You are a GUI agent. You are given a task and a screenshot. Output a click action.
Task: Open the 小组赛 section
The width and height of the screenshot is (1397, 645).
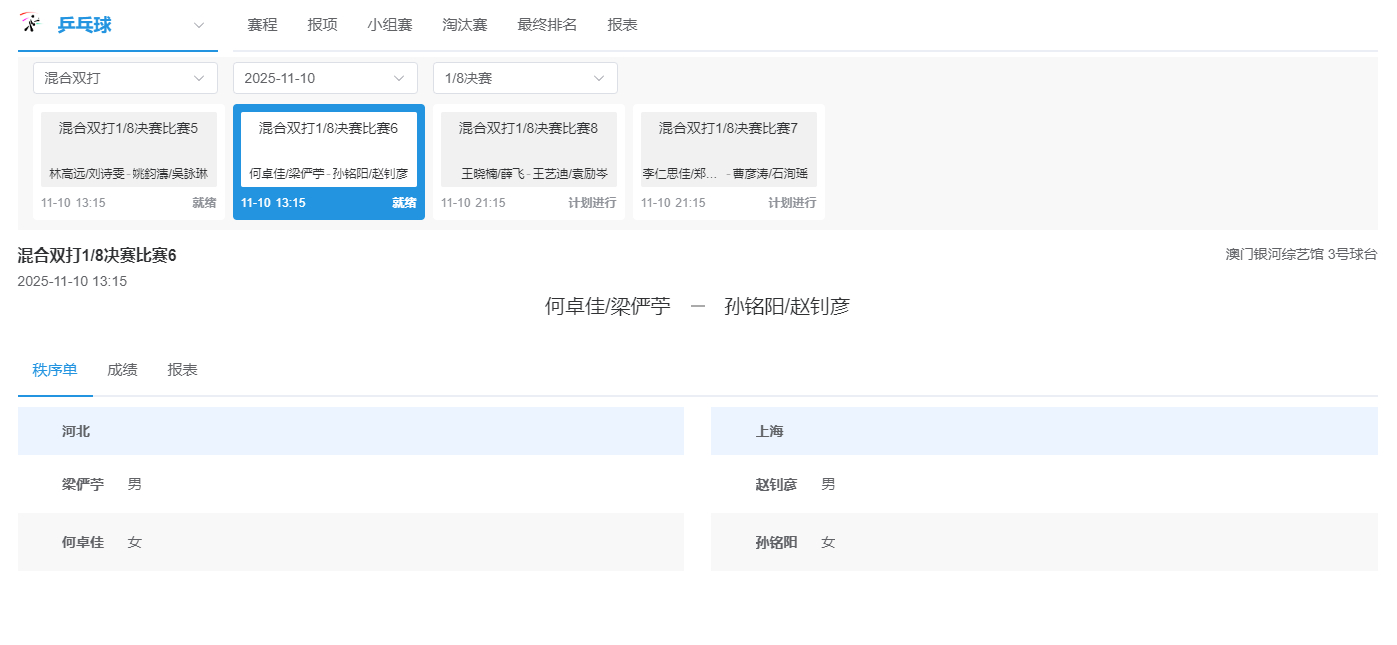point(390,25)
